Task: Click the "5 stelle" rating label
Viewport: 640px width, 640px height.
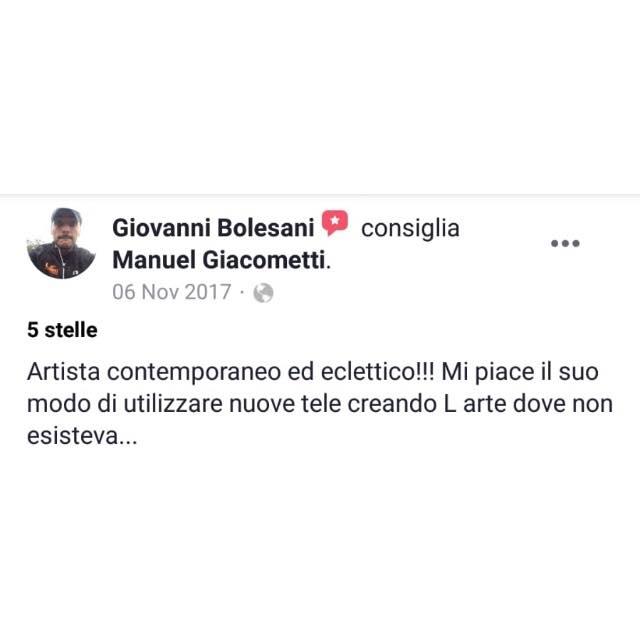Action: click(x=62, y=330)
